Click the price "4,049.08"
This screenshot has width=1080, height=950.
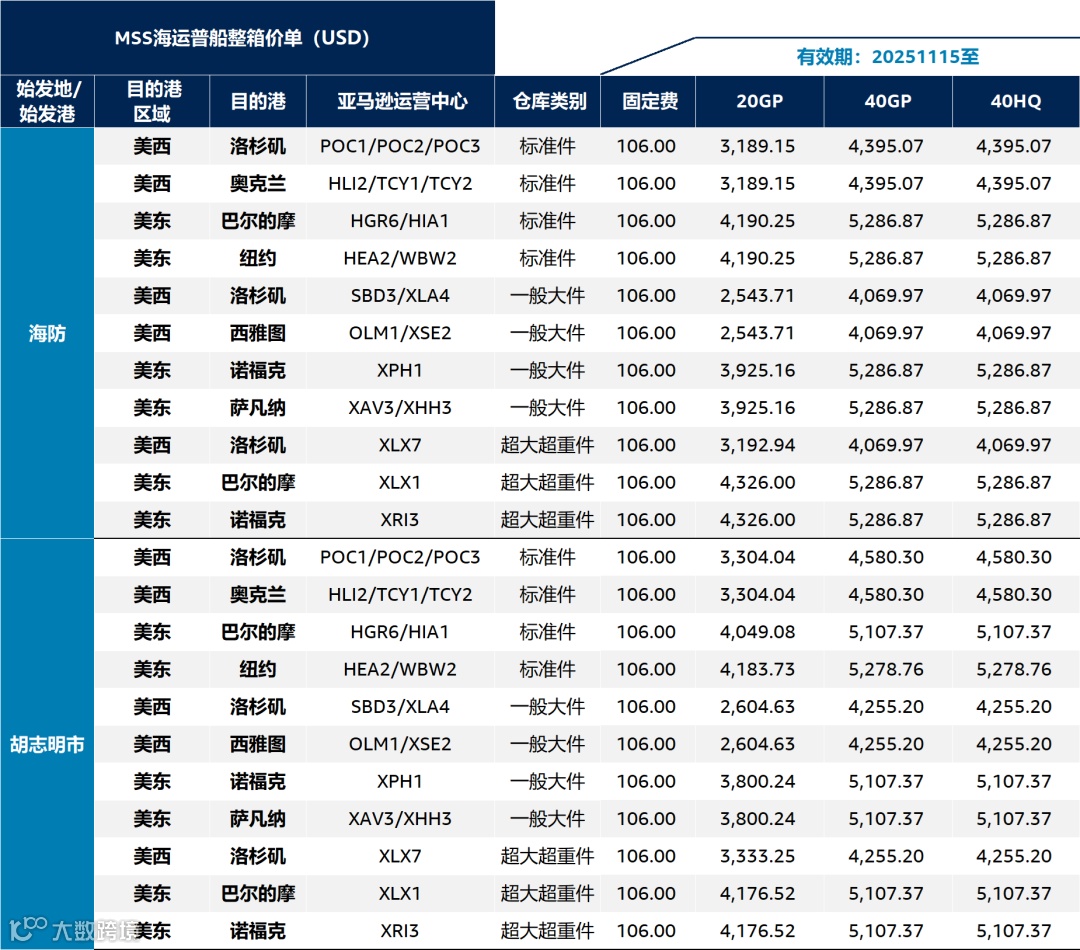(758, 632)
